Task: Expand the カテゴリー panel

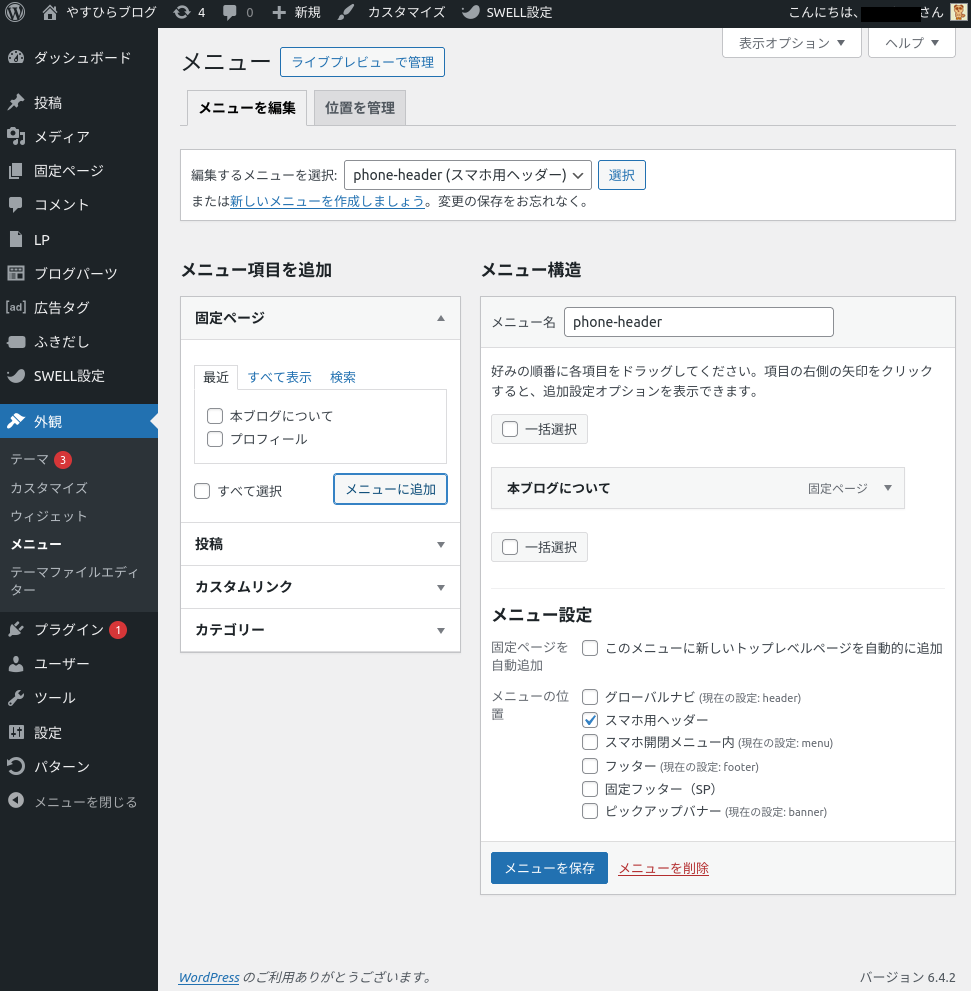Action: pyautogui.click(x=441, y=631)
